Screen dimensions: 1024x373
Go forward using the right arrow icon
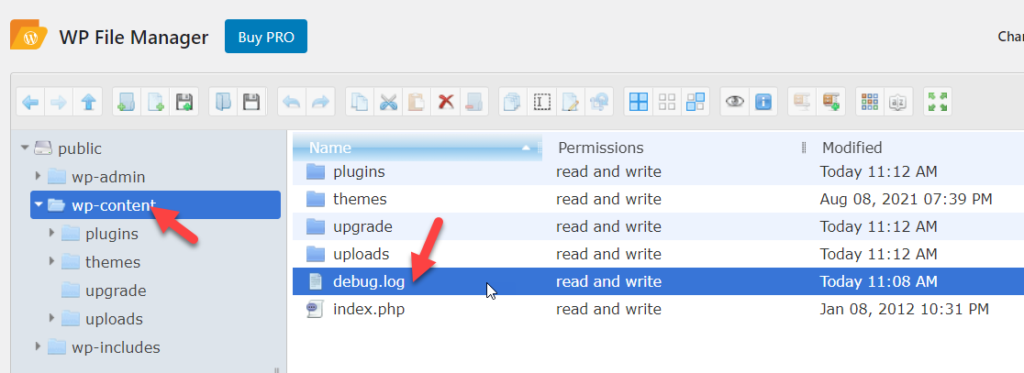click(59, 102)
